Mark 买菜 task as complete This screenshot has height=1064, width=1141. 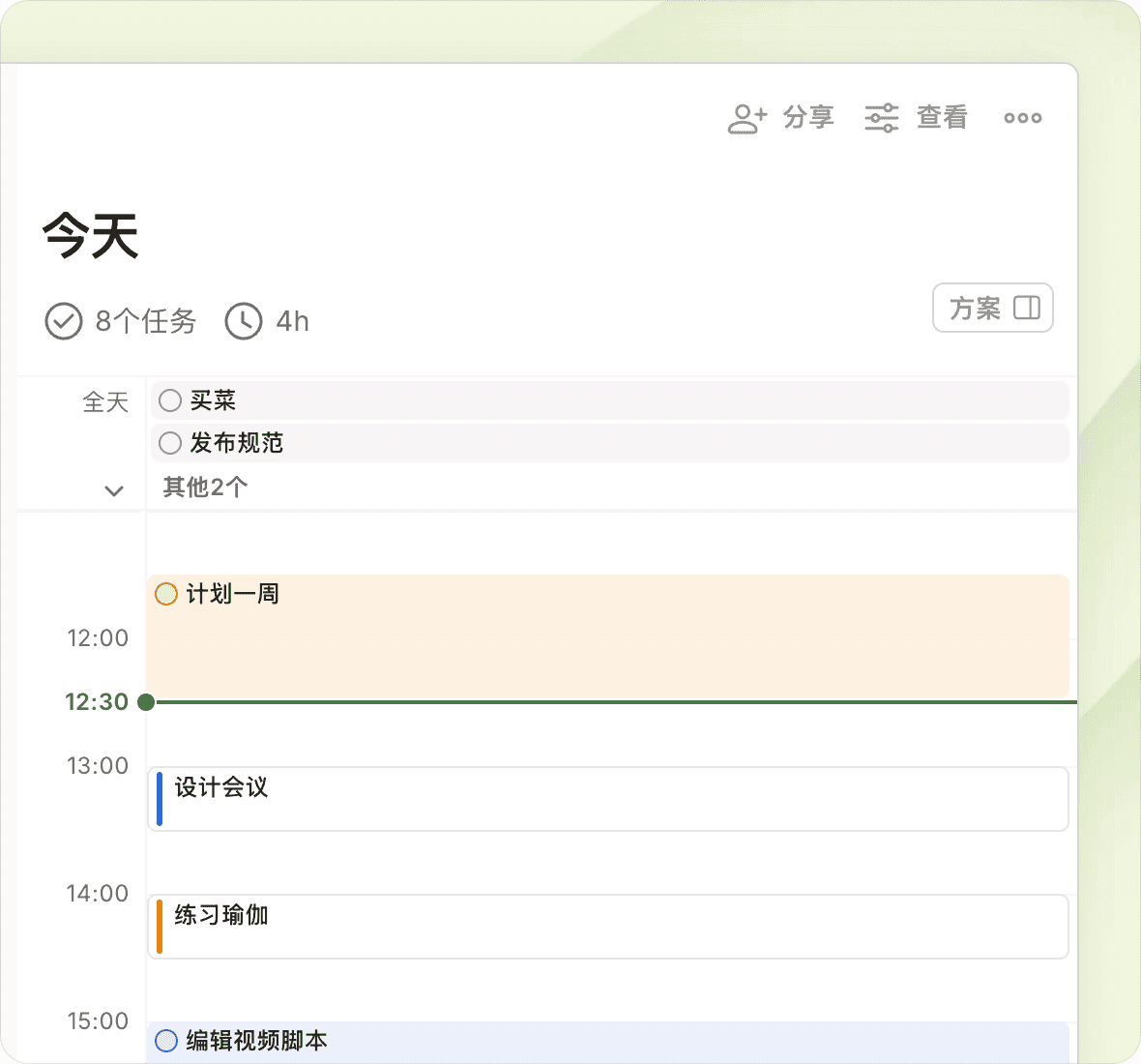170,400
